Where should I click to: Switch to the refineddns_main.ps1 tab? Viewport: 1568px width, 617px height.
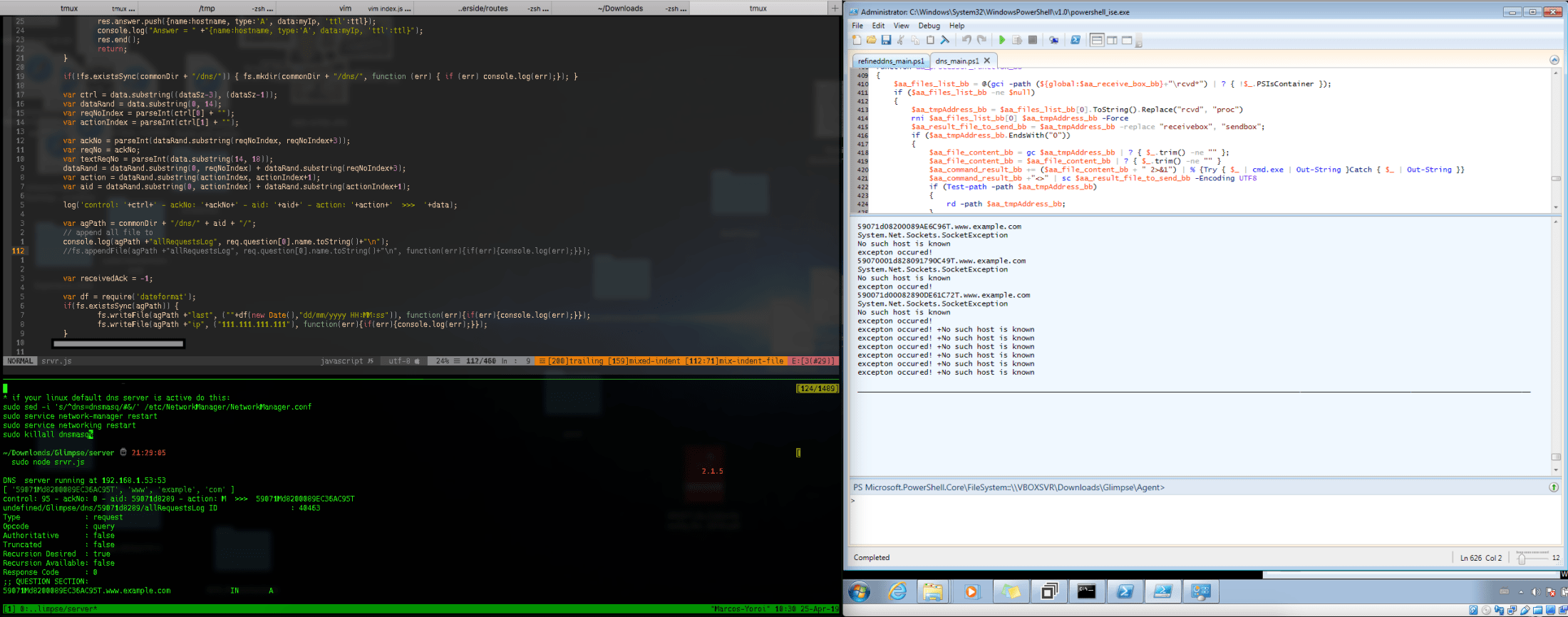pos(891,61)
